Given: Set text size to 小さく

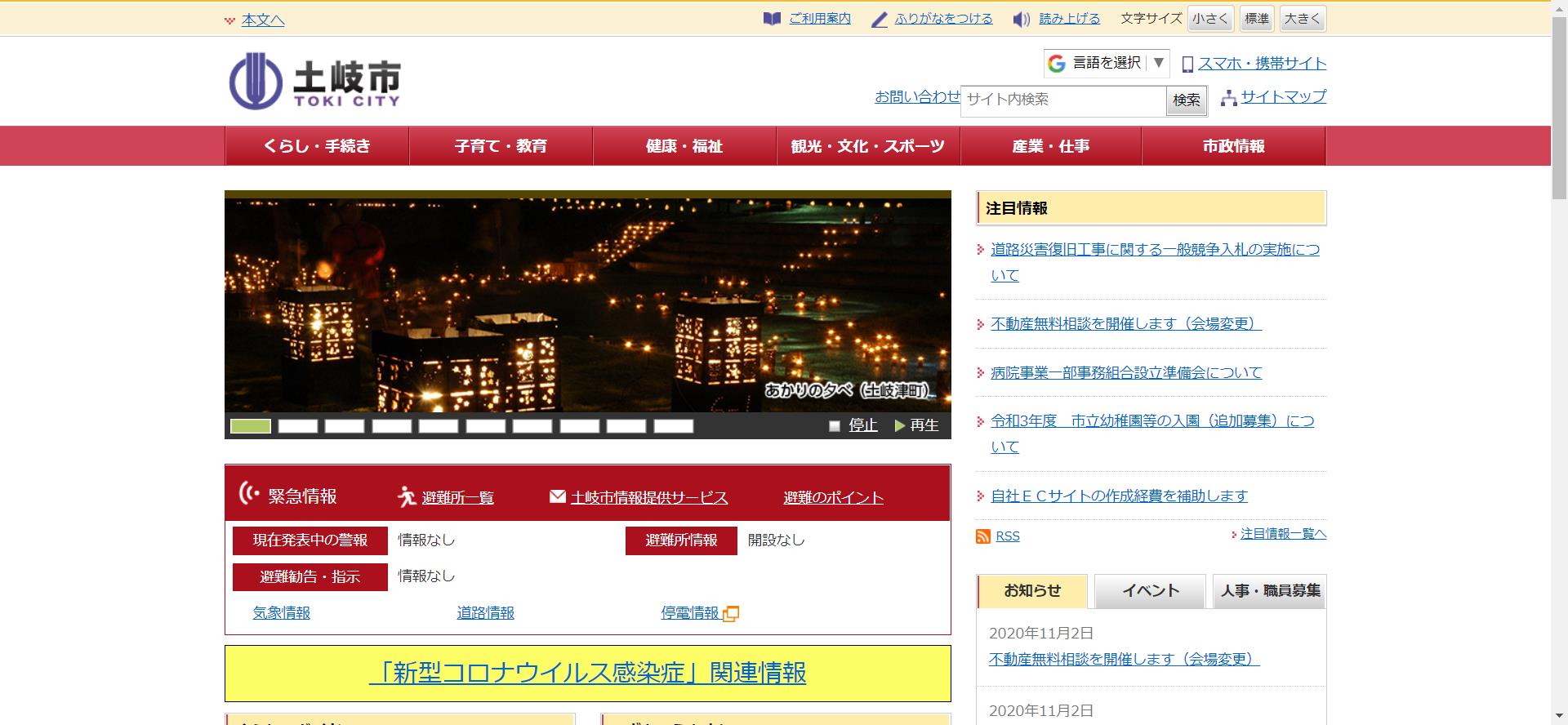Looking at the screenshot, I should coord(1209,19).
